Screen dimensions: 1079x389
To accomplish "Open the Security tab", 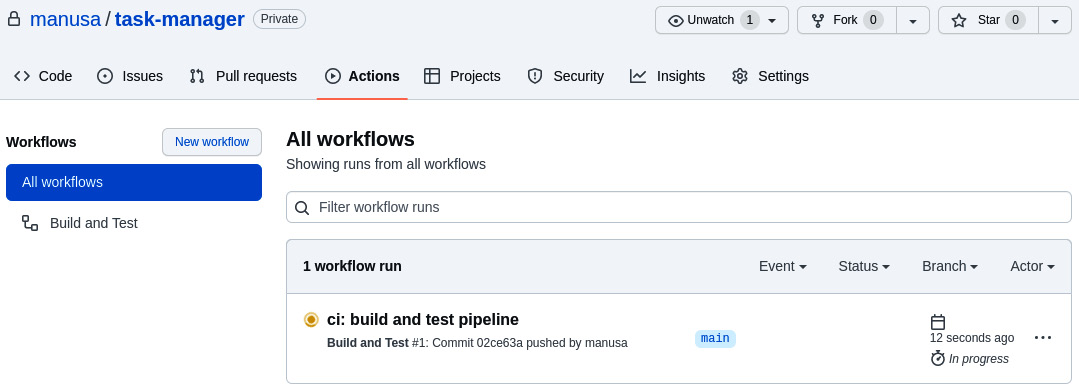I will (565, 76).
